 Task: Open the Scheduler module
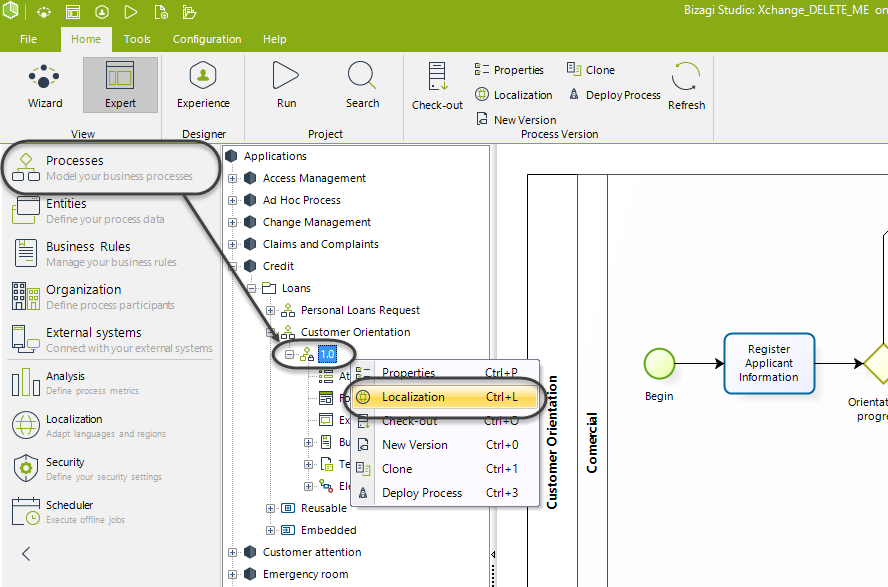coord(110,512)
